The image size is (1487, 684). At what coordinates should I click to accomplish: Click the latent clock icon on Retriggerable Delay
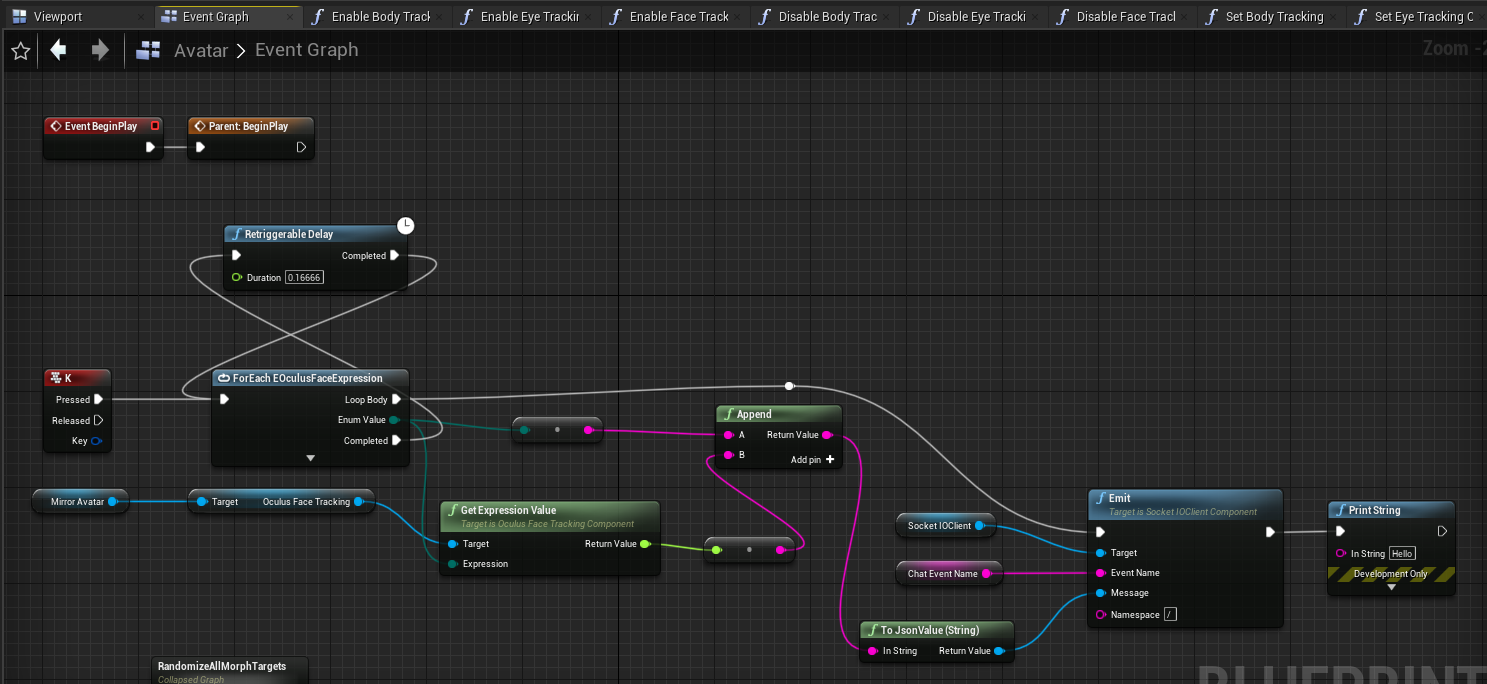point(405,224)
